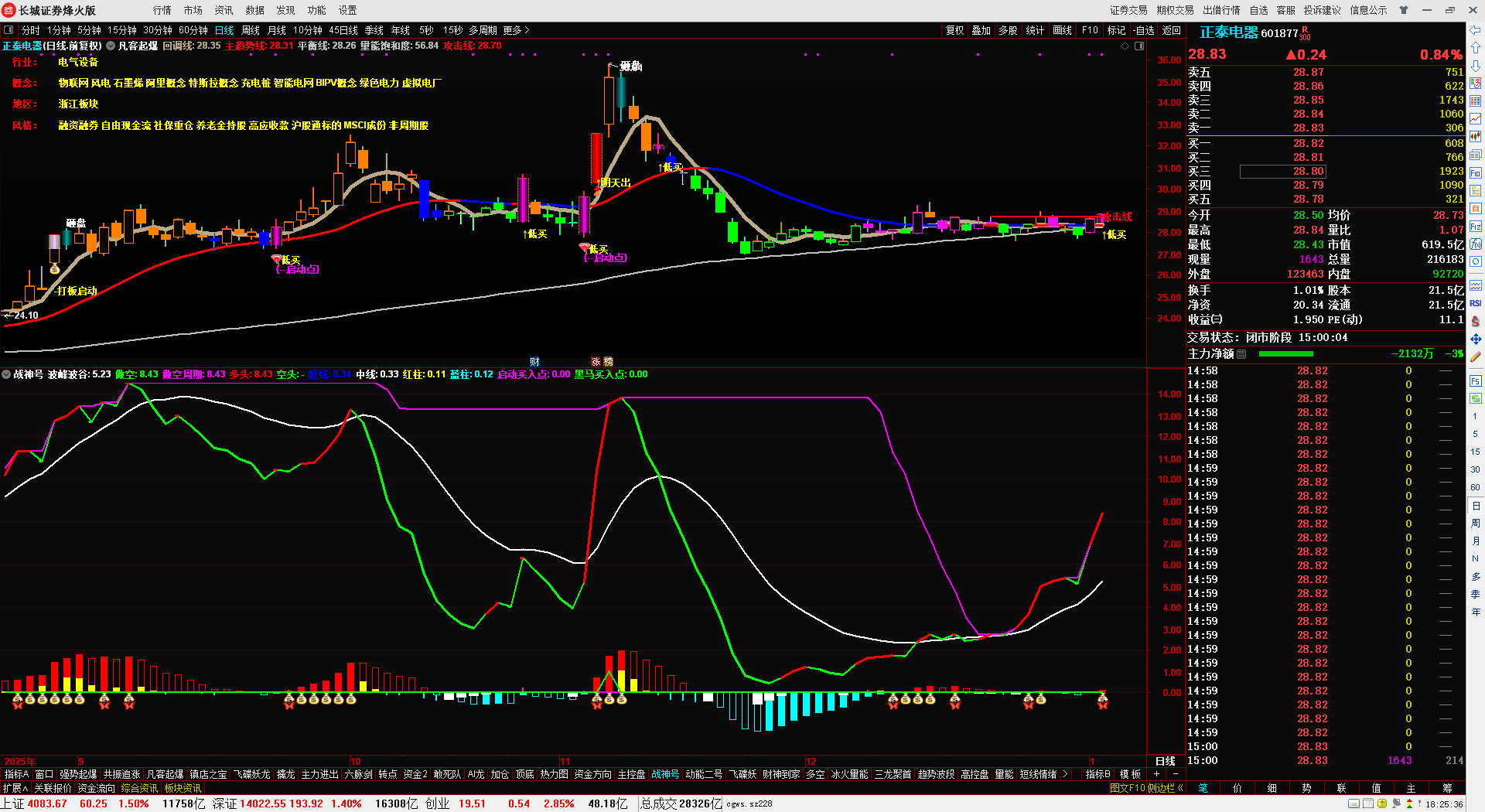
Task: Click the 证券交易 button
Action: tap(1129, 10)
